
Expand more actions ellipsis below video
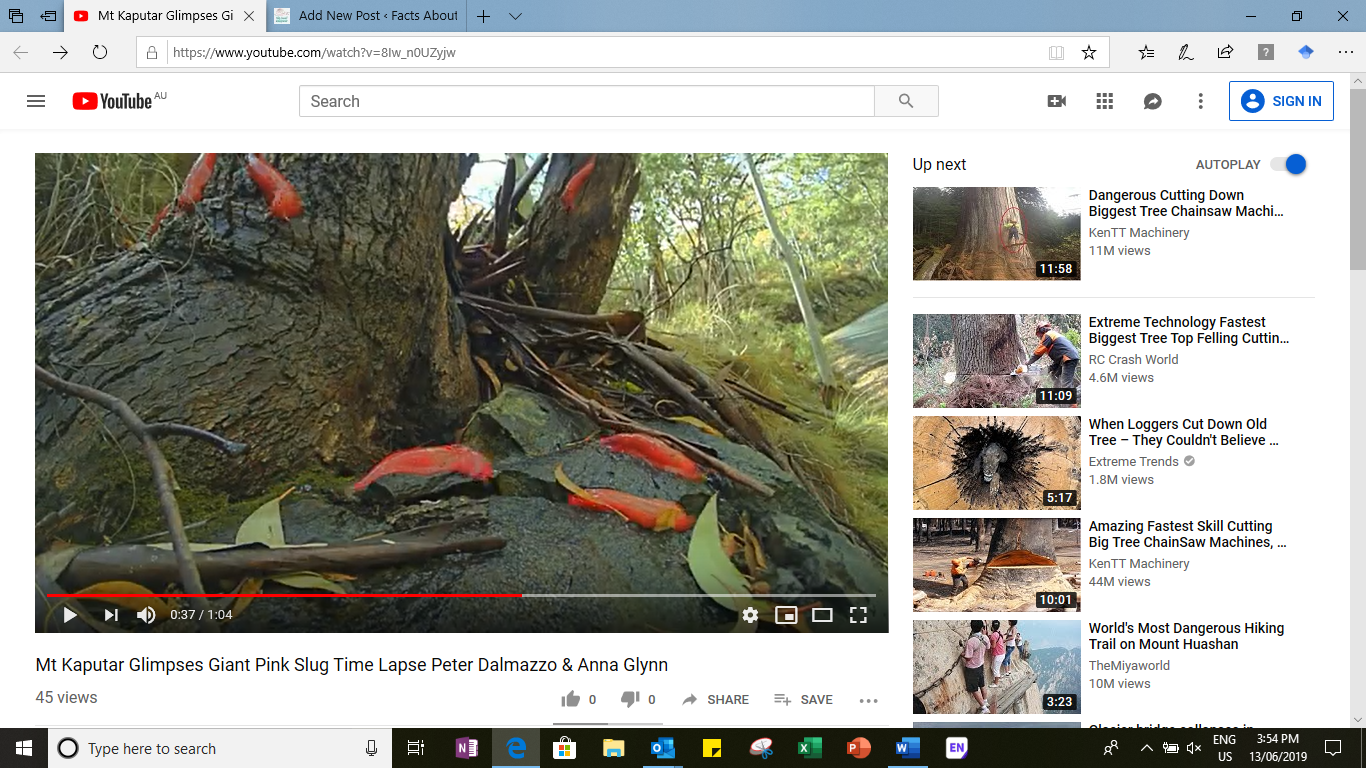click(x=868, y=700)
